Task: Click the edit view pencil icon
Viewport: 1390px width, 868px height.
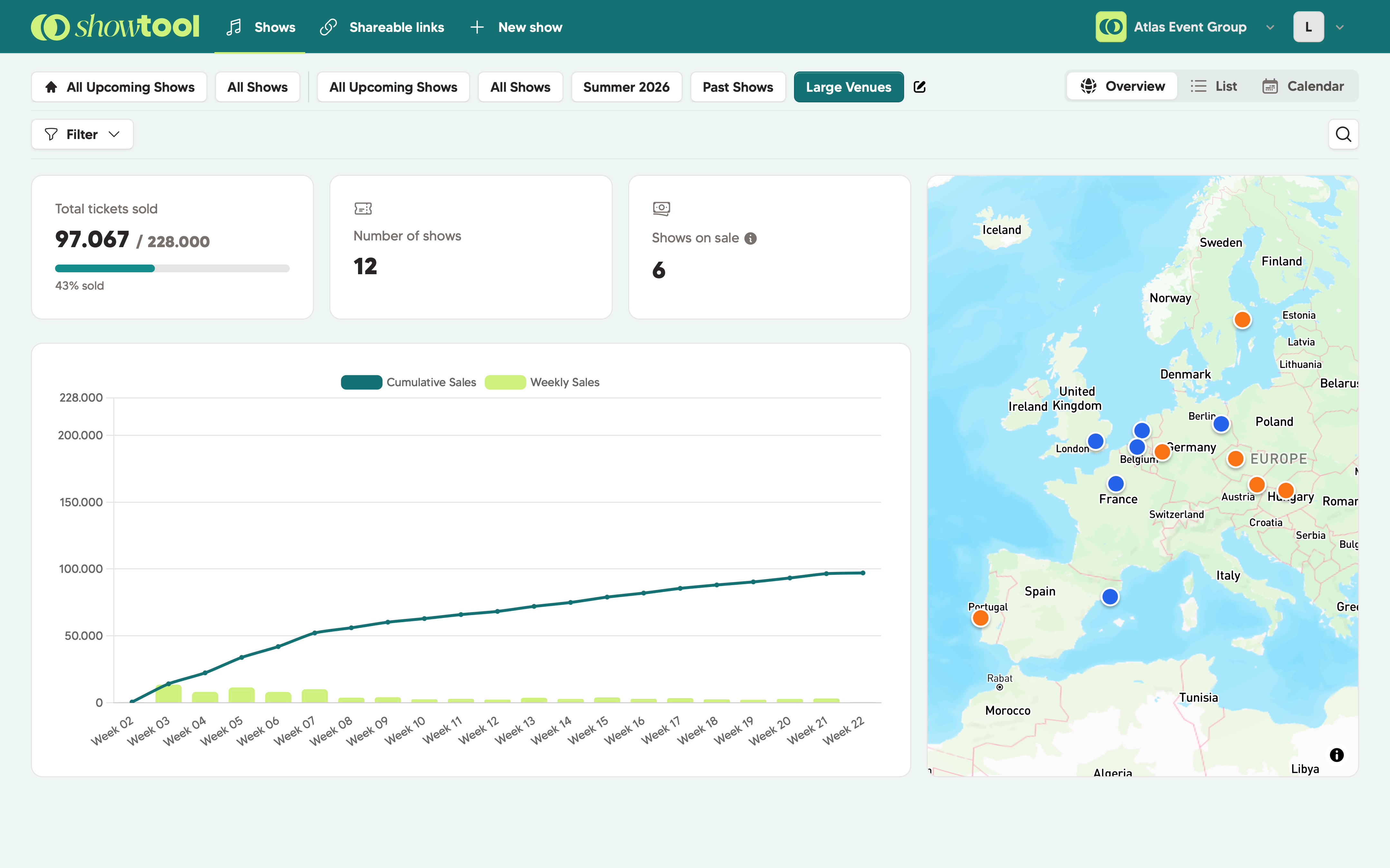Action: point(920,87)
